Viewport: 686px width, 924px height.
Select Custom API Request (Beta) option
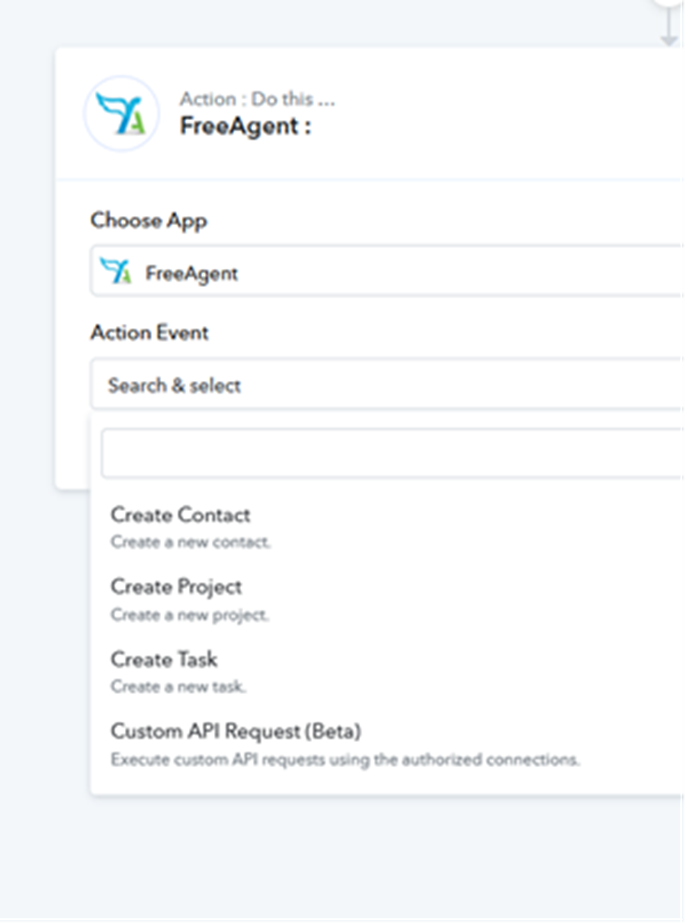(235, 731)
